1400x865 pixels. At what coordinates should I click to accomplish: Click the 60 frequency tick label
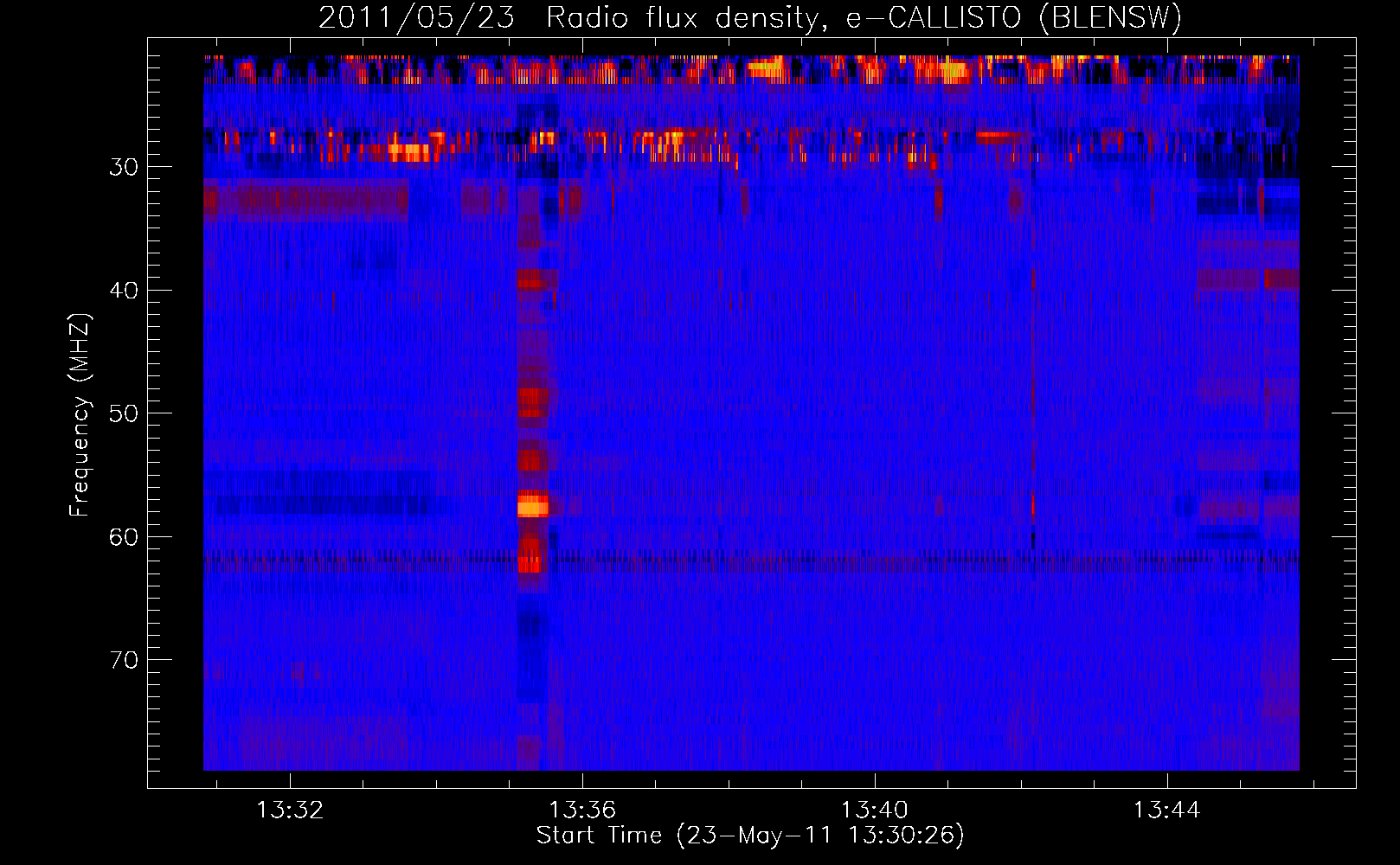[124, 537]
